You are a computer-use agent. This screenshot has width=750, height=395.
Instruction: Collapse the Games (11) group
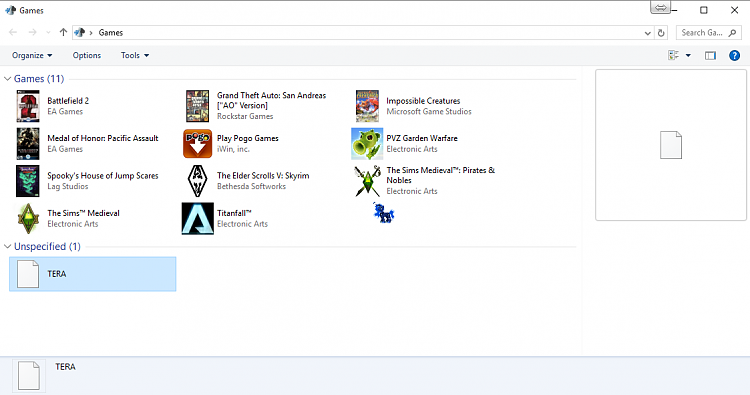7,78
